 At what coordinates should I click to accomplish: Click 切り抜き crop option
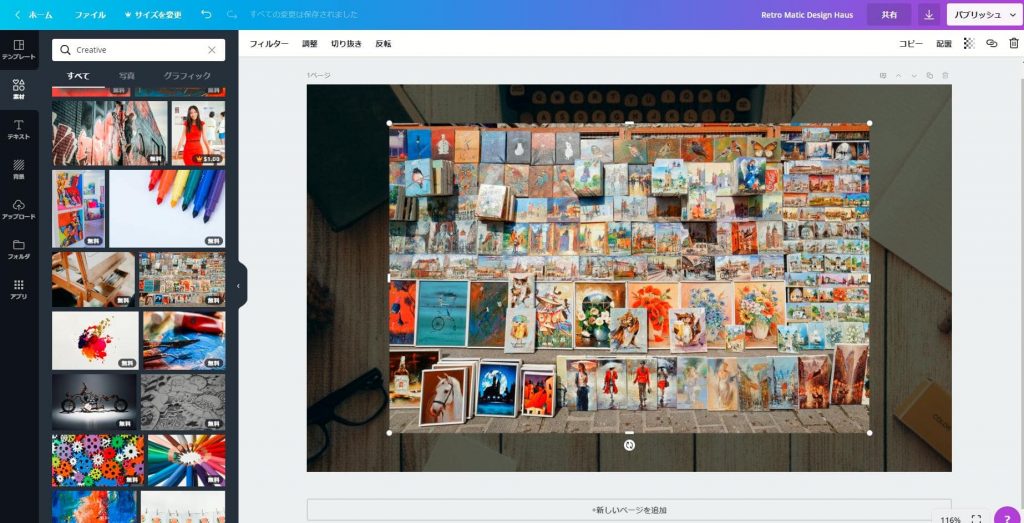pyautogui.click(x=346, y=44)
